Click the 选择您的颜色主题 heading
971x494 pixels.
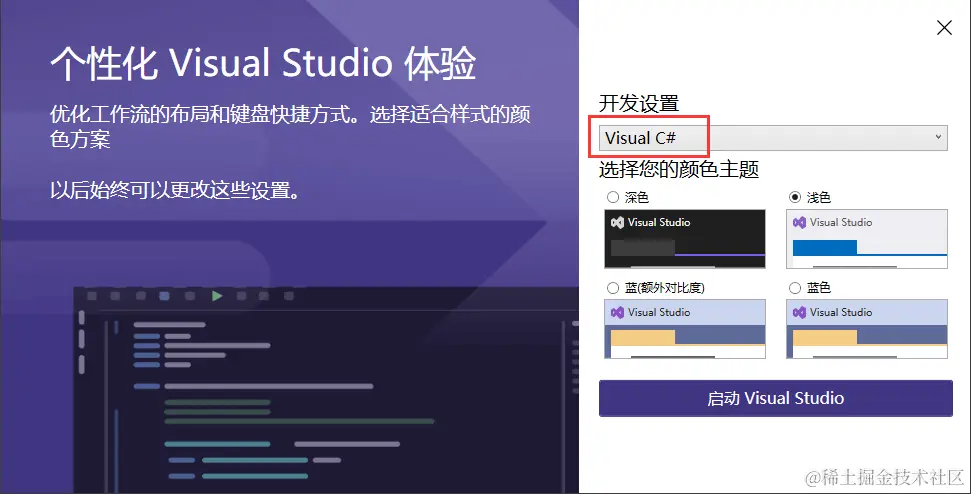(679, 169)
